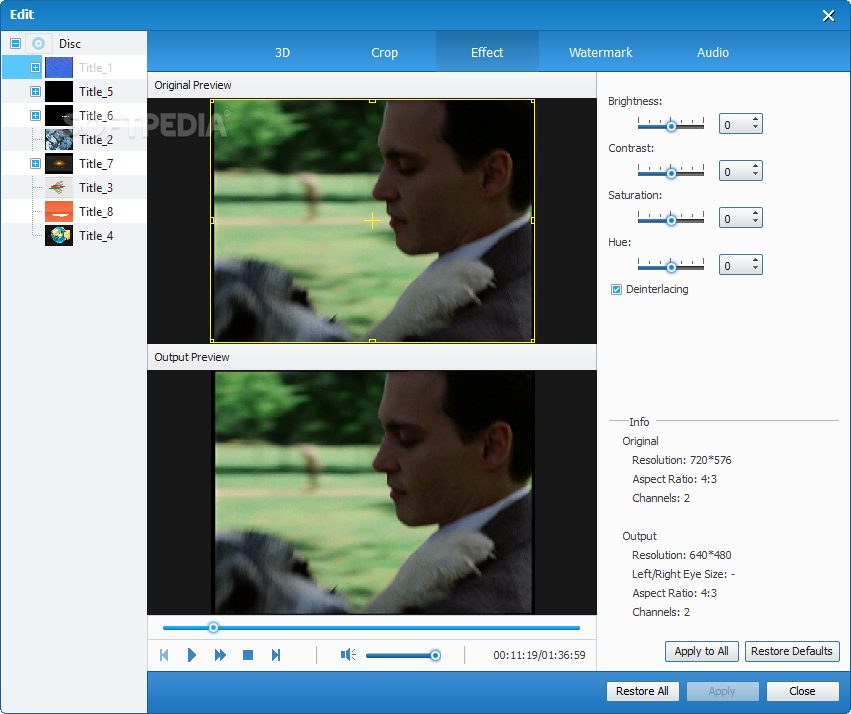Stop the video playback
The width and height of the screenshot is (851, 714).
coord(248,655)
